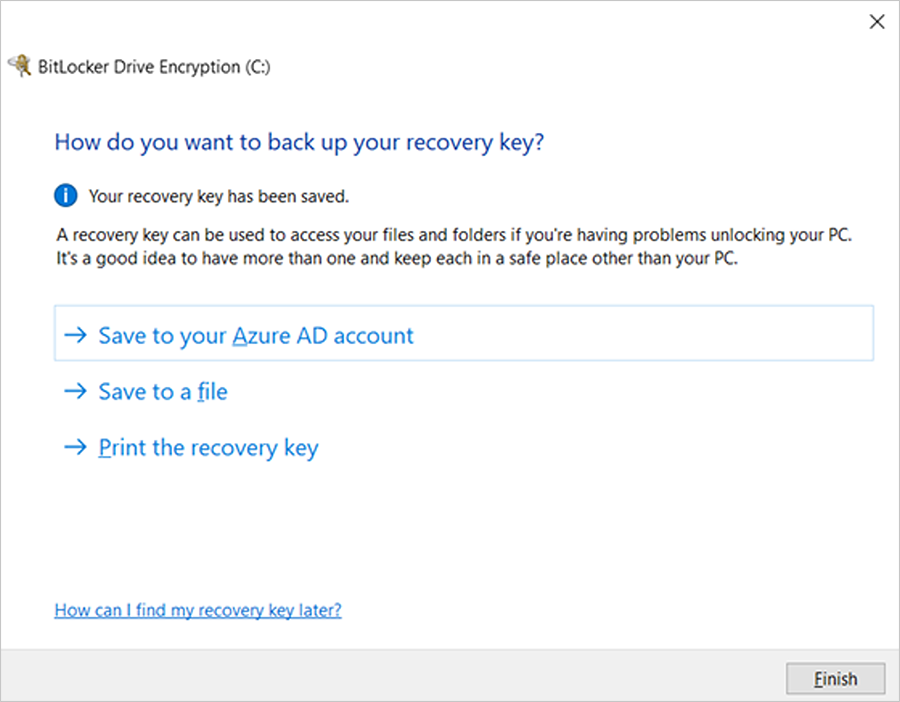Click the recovery key saved confirmation message
The image size is (900, 702).
(218, 196)
